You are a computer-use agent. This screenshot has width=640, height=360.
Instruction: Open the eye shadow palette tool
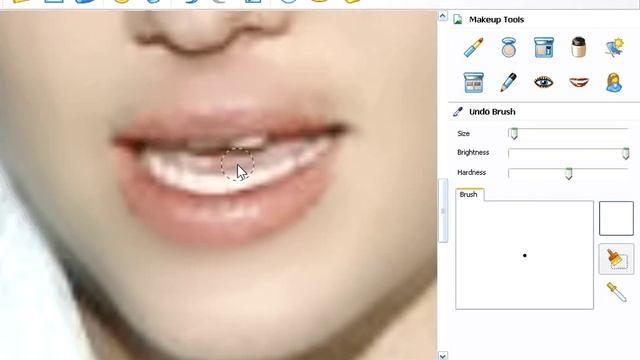tap(473, 82)
